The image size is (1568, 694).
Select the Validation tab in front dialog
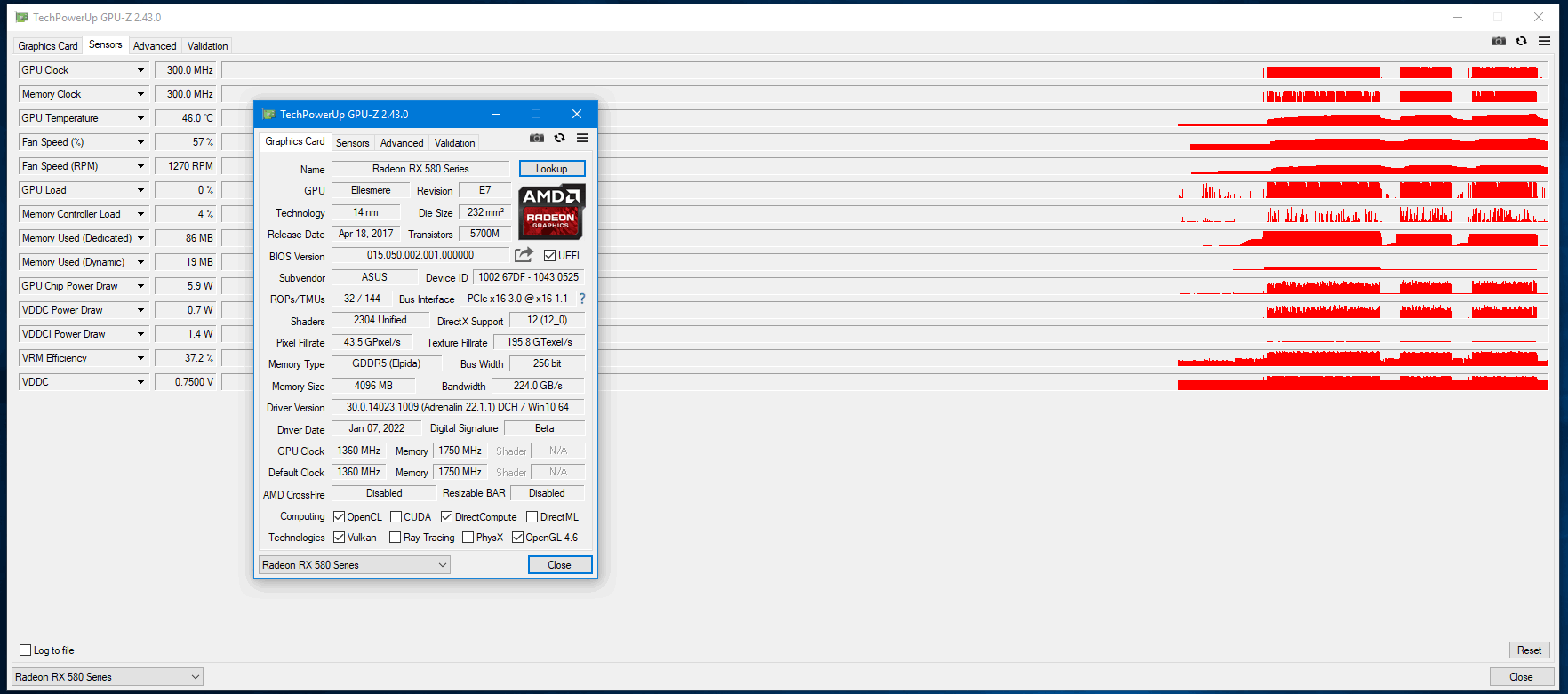455,143
